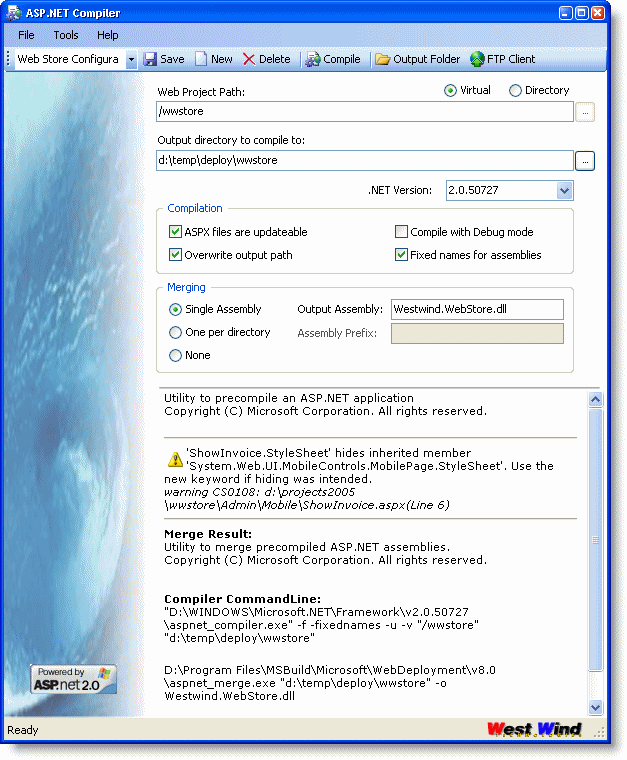Browse for Output directory button

tap(585, 161)
